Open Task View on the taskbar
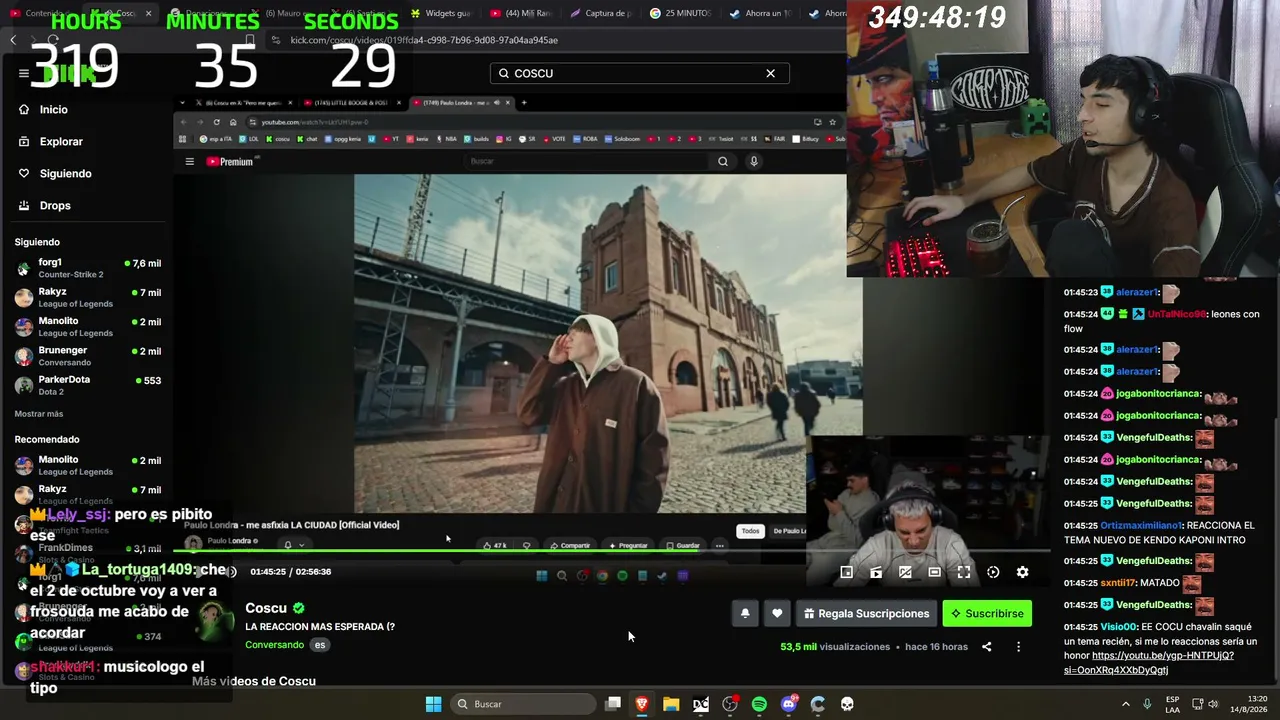The height and width of the screenshot is (720, 1280). click(613, 704)
